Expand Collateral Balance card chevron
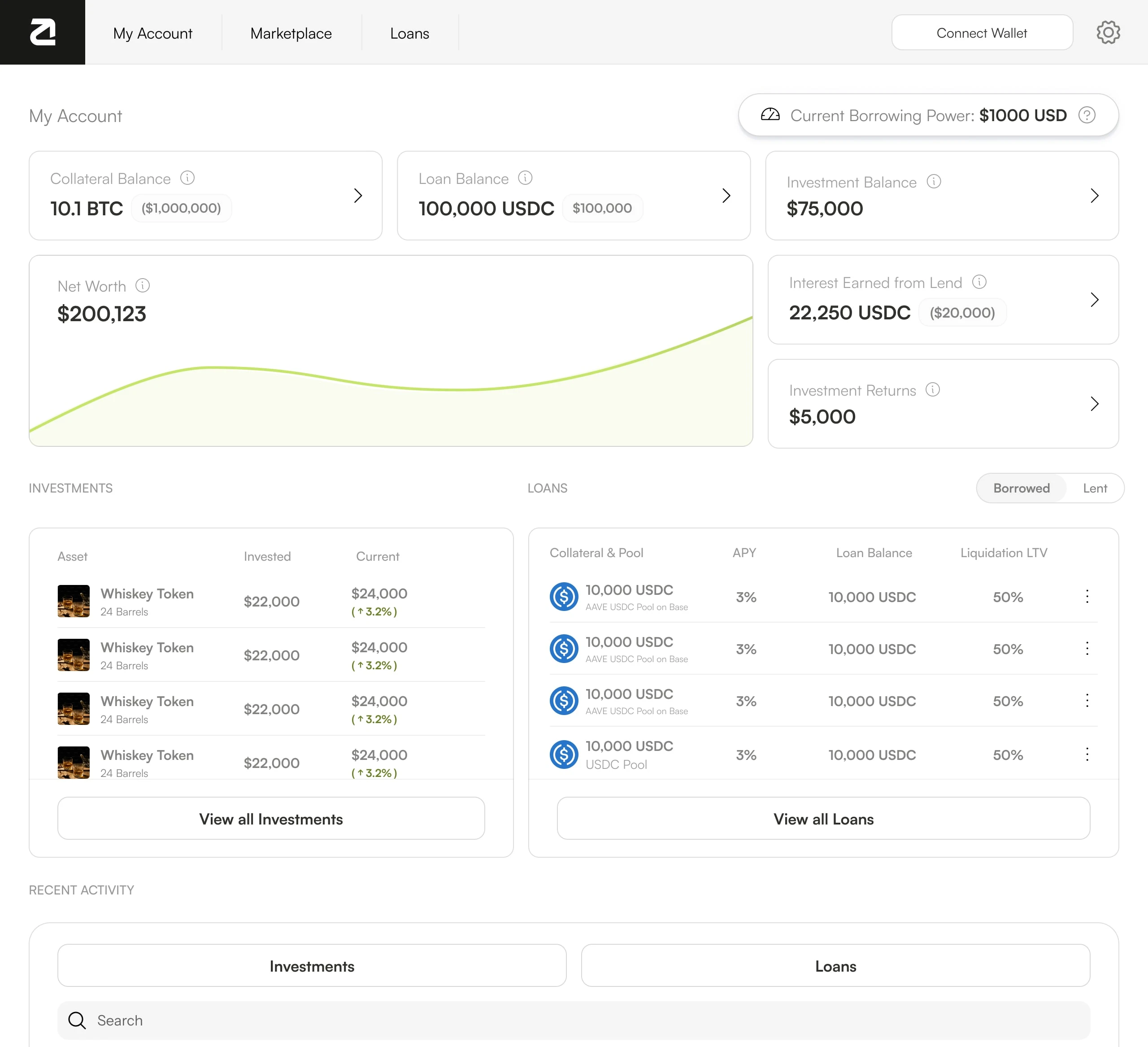1148x1047 pixels. [x=357, y=196]
